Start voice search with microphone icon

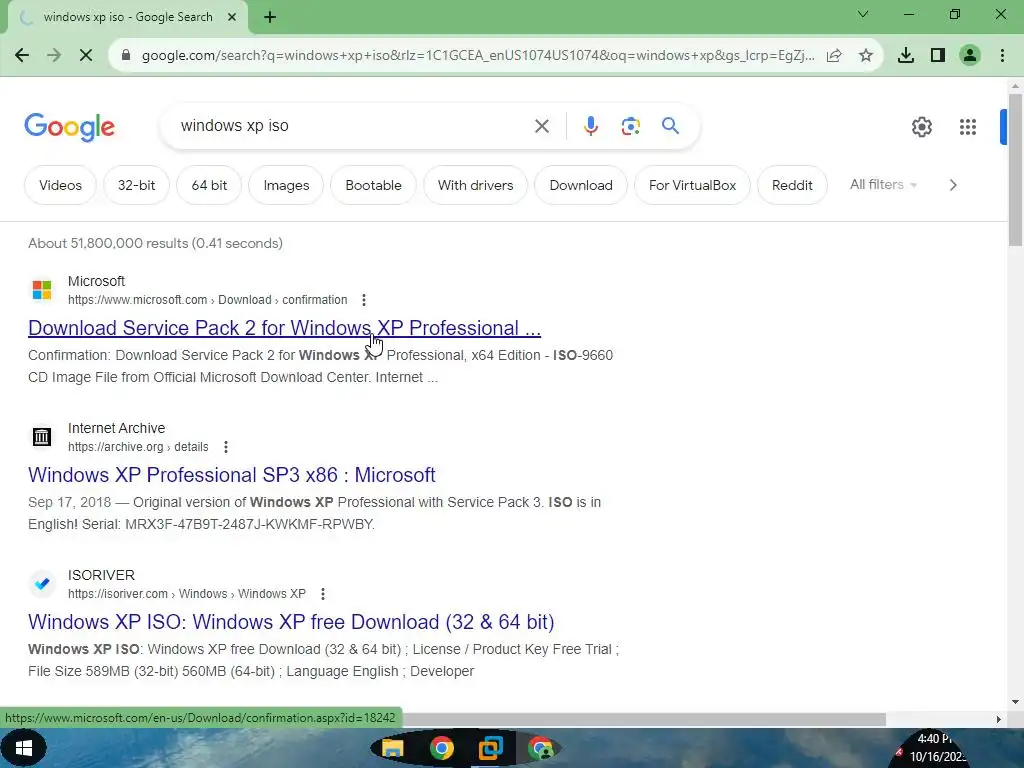coord(591,126)
